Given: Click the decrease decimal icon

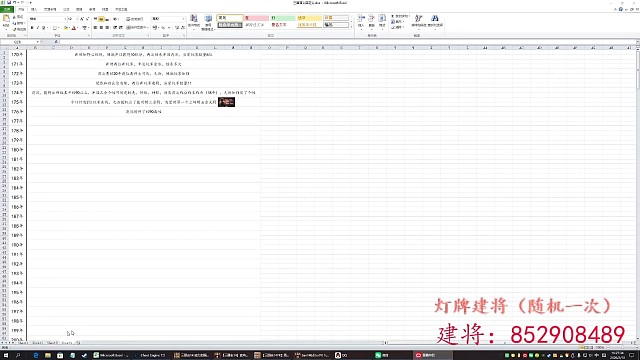Looking at the screenshot, I should (182, 28).
